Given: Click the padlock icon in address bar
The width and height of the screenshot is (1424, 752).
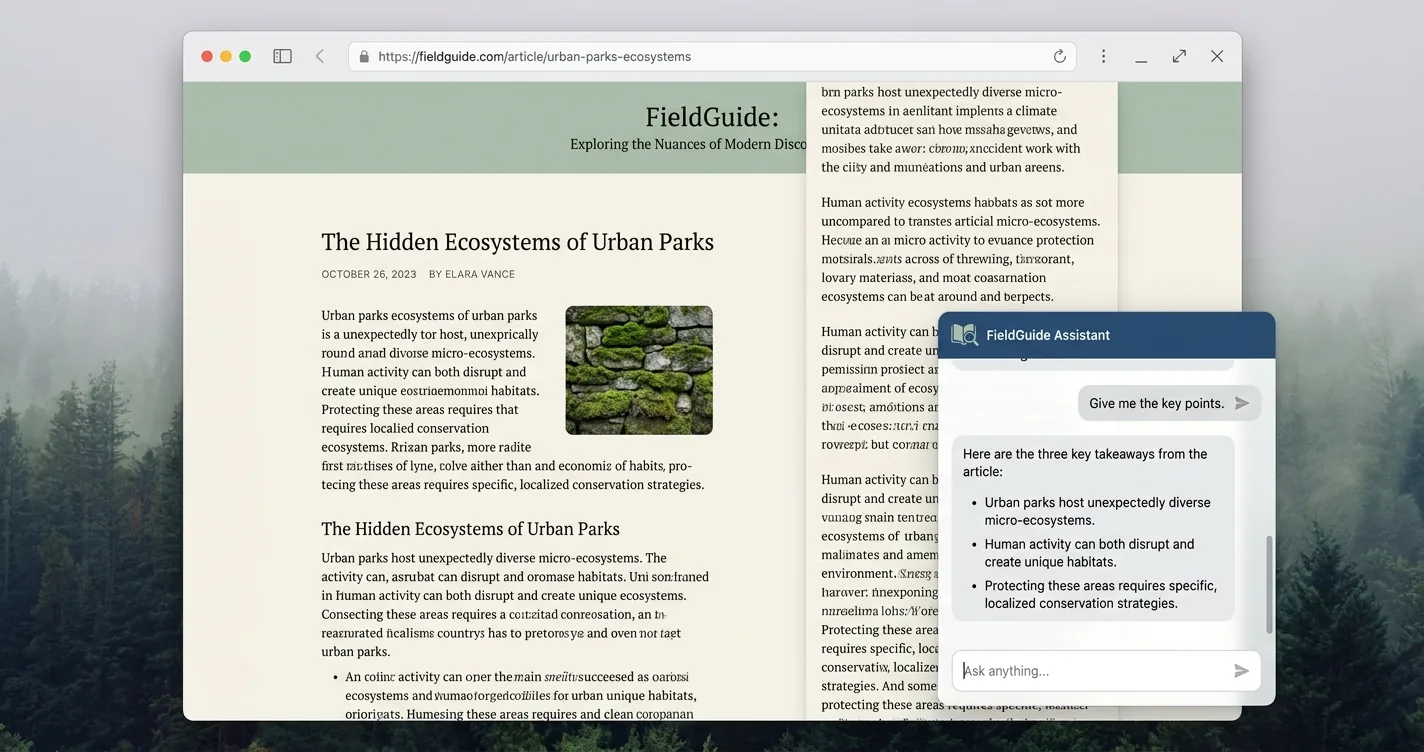Looking at the screenshot, I should click(364, 57).
